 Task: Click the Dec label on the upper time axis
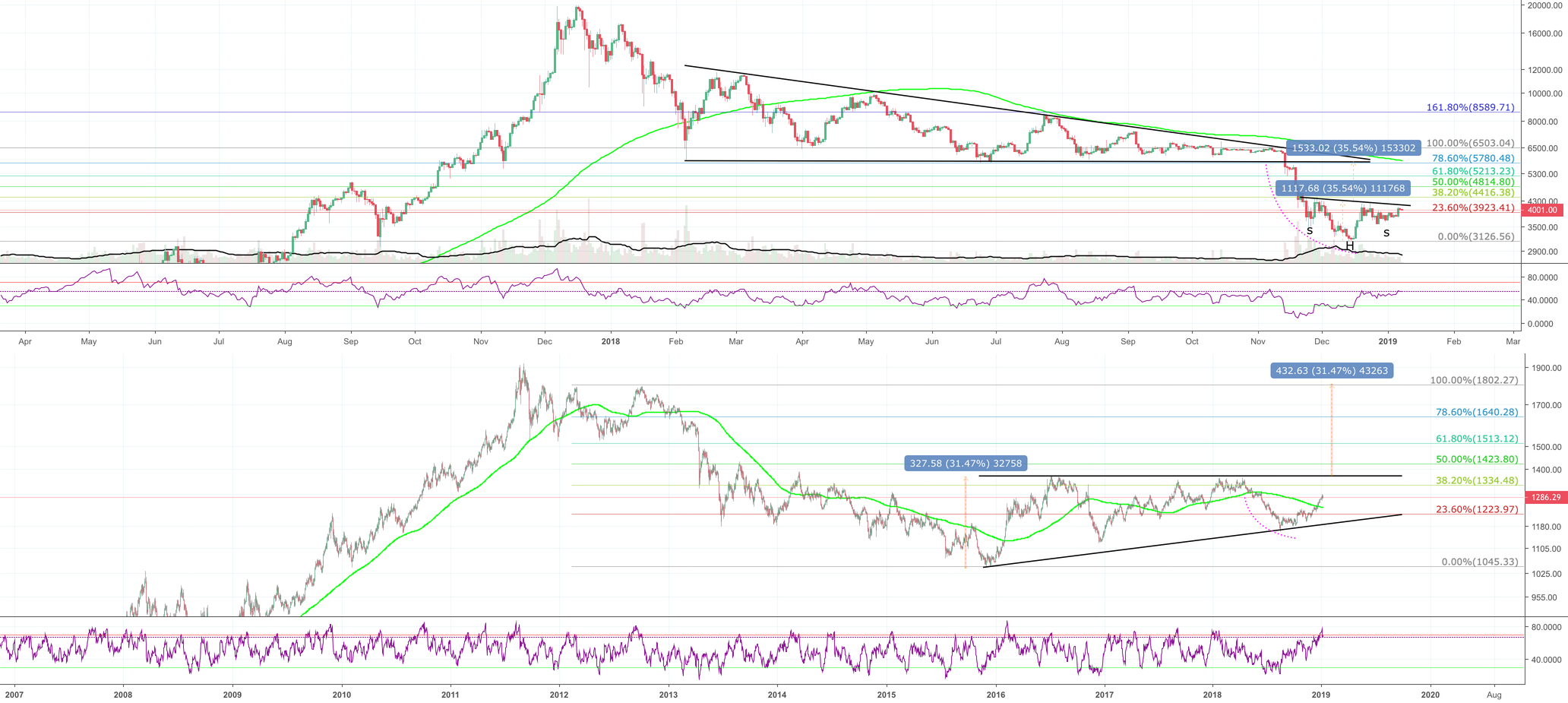point(544,342)
